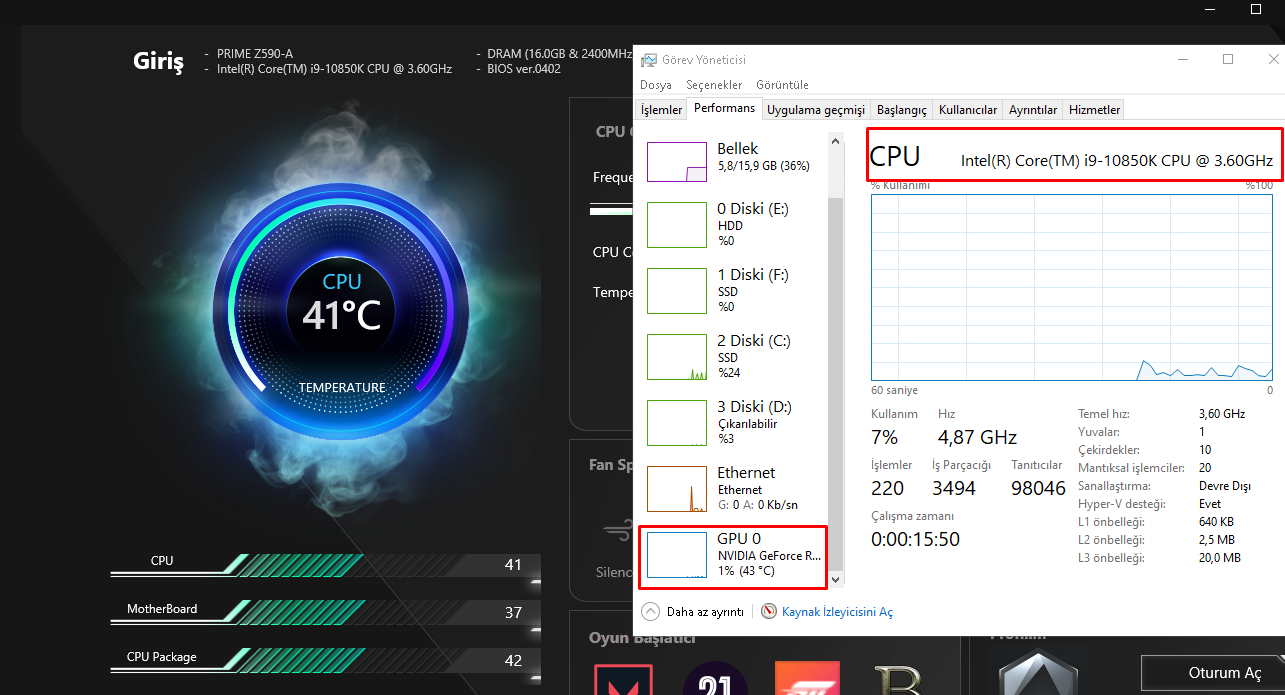This screenshot has width=1285, height=695.
Task: Click the CPU 41 temperature bar
Action: tap(325, 565)
